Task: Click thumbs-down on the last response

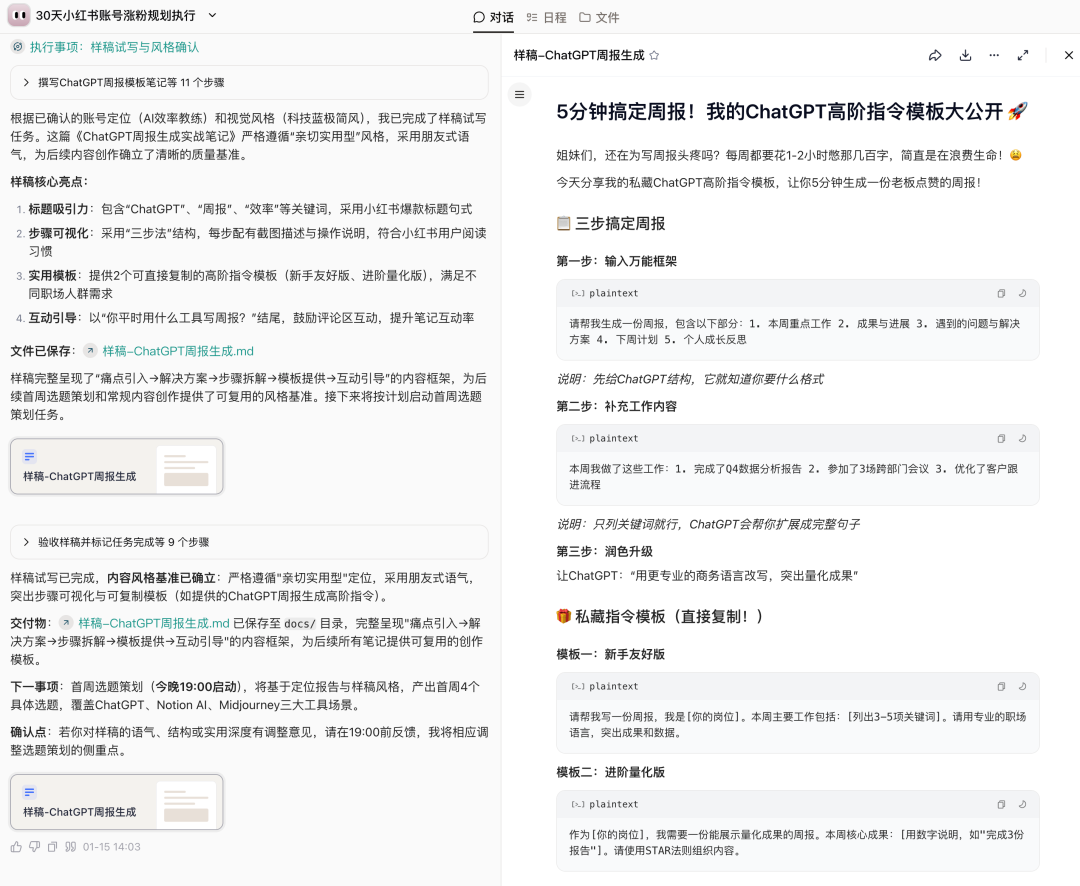Action: 35,847
